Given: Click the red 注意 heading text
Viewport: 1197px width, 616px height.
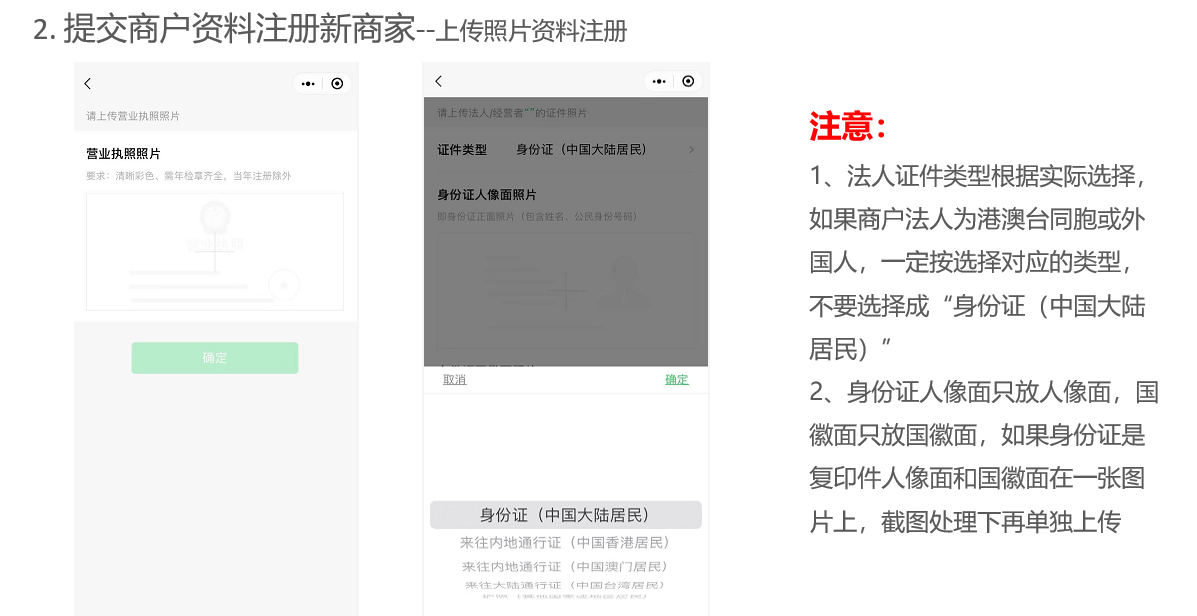Looking at the screenshot, I should tap(848, 127).
